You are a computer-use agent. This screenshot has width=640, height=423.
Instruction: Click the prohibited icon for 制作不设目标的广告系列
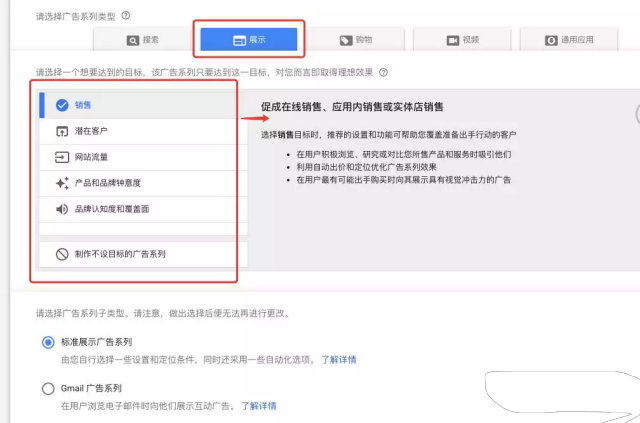tap(61, 254)
